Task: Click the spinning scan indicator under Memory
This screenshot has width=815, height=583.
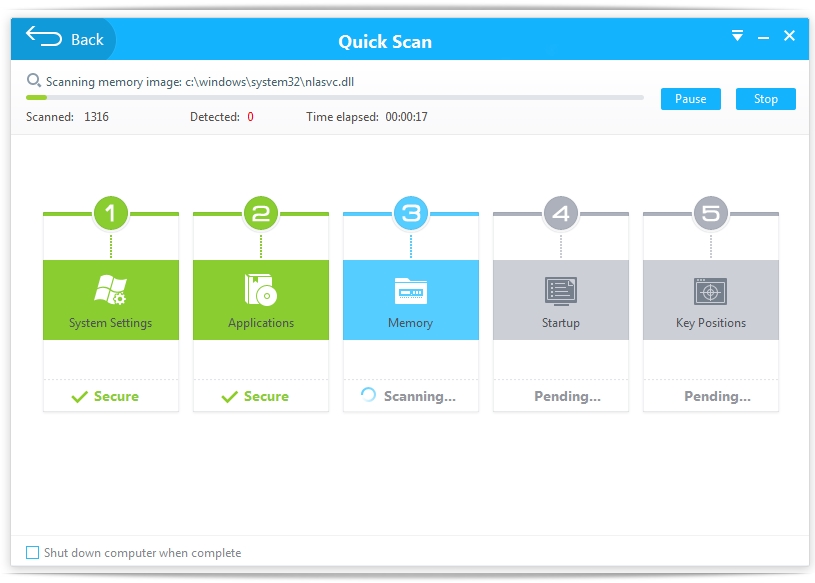Action: pyautogui.click(x=369, y=395)
